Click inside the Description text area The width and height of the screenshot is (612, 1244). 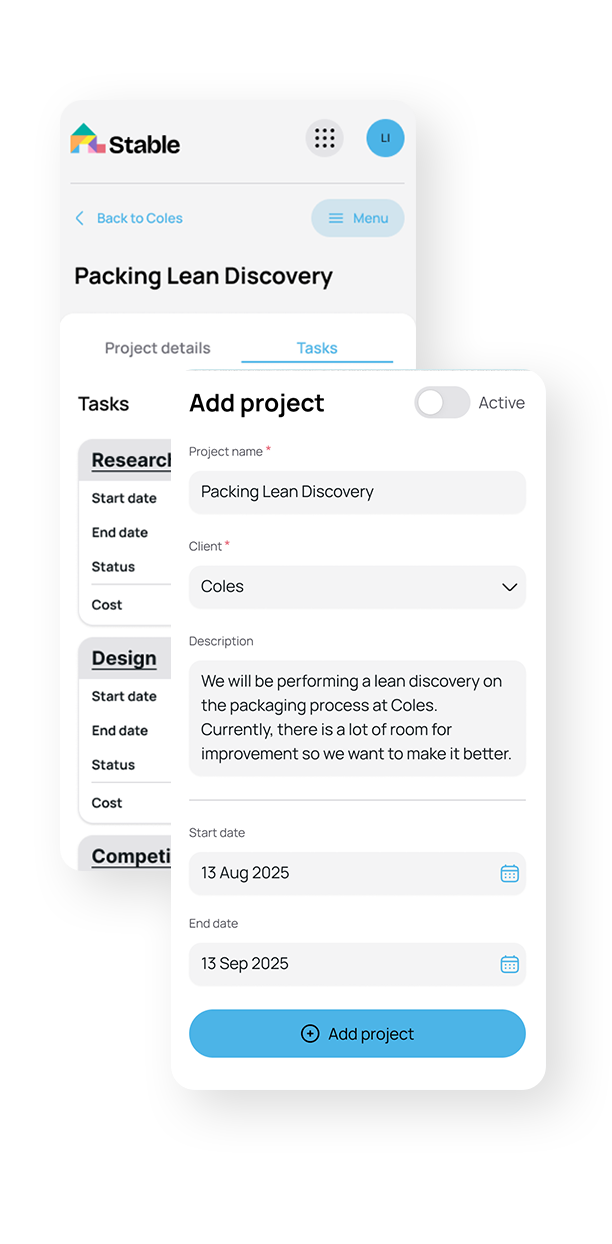click(357, 717)
